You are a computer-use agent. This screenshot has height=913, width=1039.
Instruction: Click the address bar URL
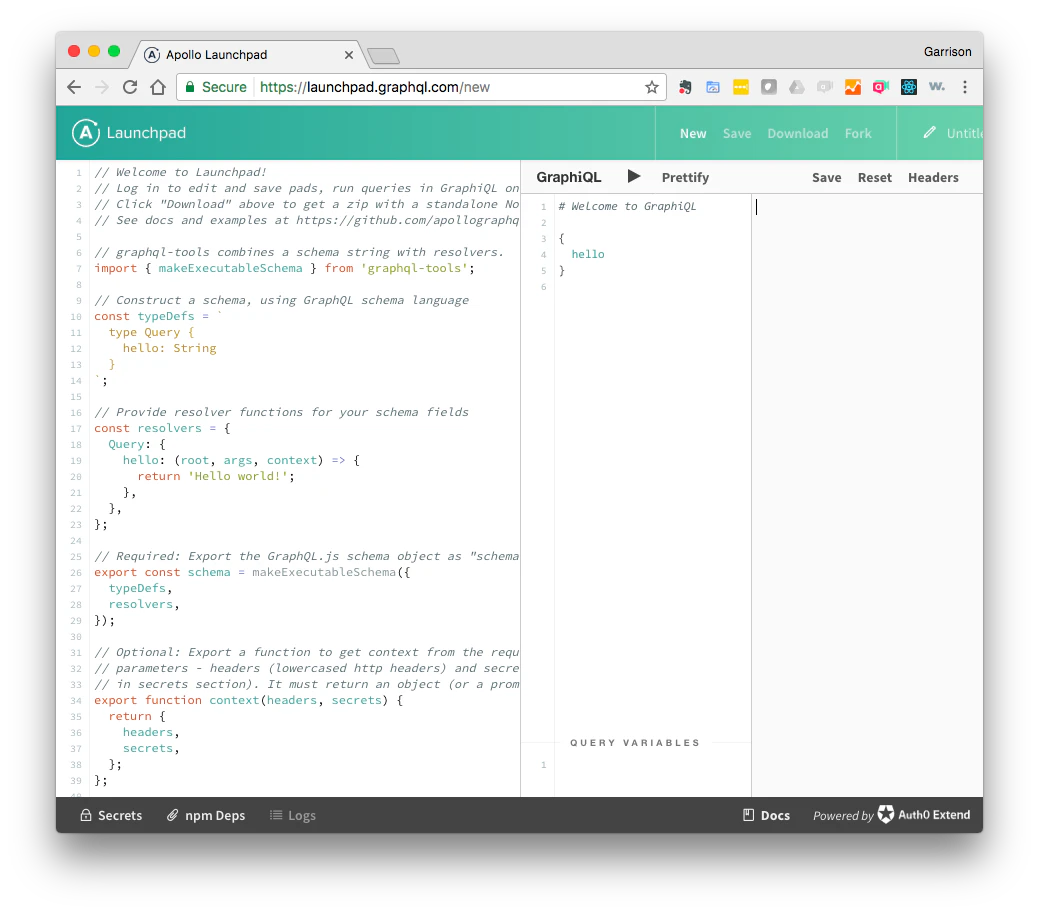click(375, 87)
